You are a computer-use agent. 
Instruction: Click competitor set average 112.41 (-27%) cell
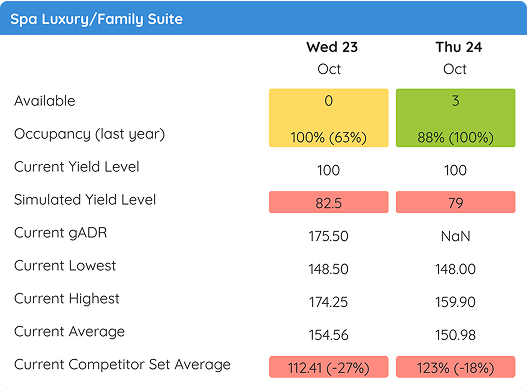pyautogui.click(x=329, y=367)
